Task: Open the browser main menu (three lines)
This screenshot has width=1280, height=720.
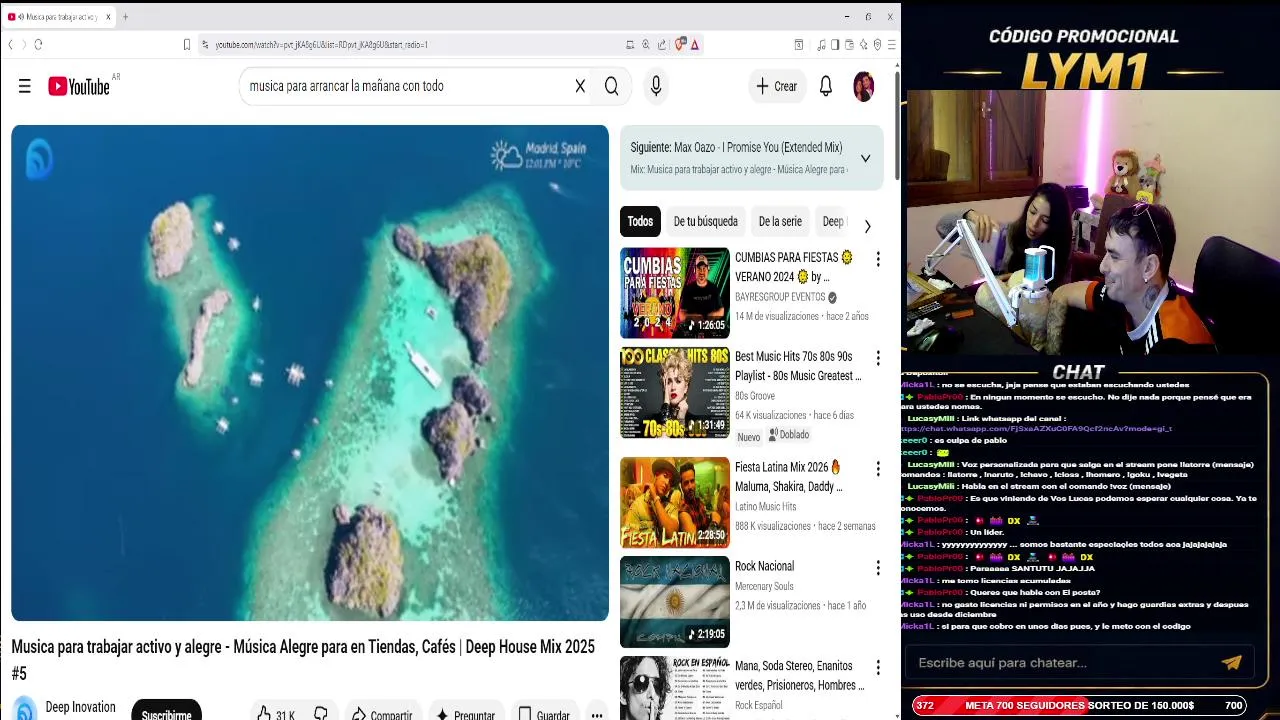Action: (891, 44)
